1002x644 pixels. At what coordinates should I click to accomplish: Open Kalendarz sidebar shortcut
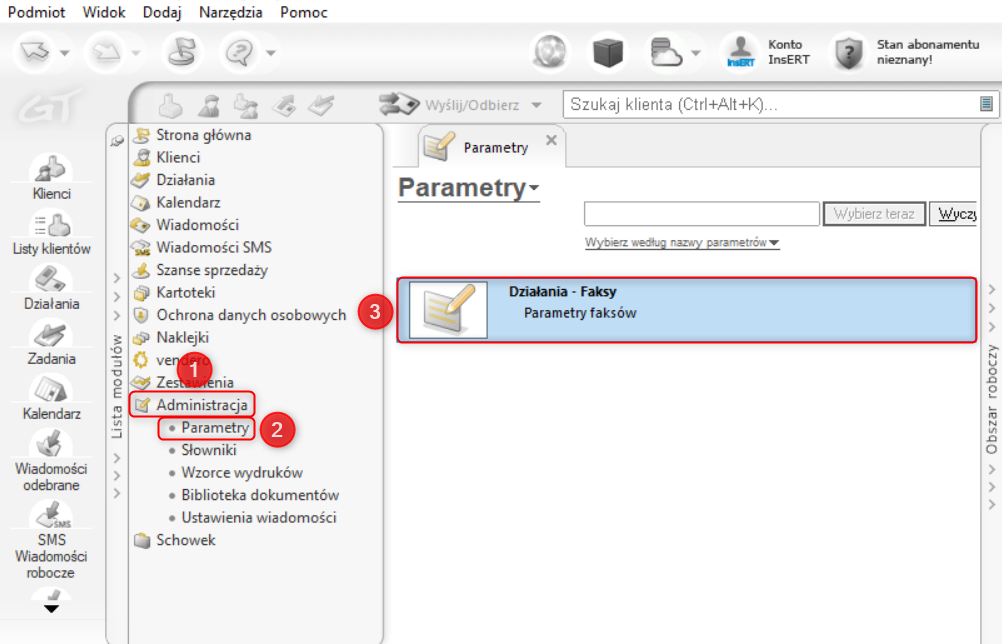pos(51,398)
